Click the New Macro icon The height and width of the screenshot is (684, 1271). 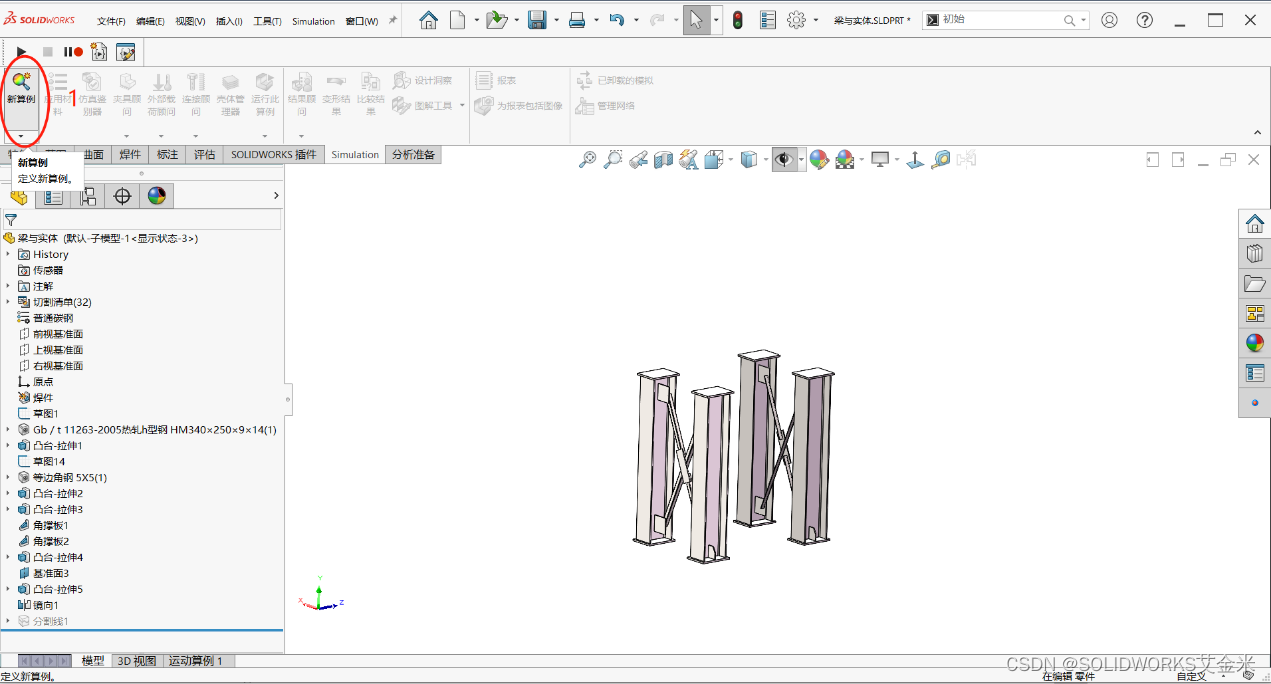(x=99, y=52)
